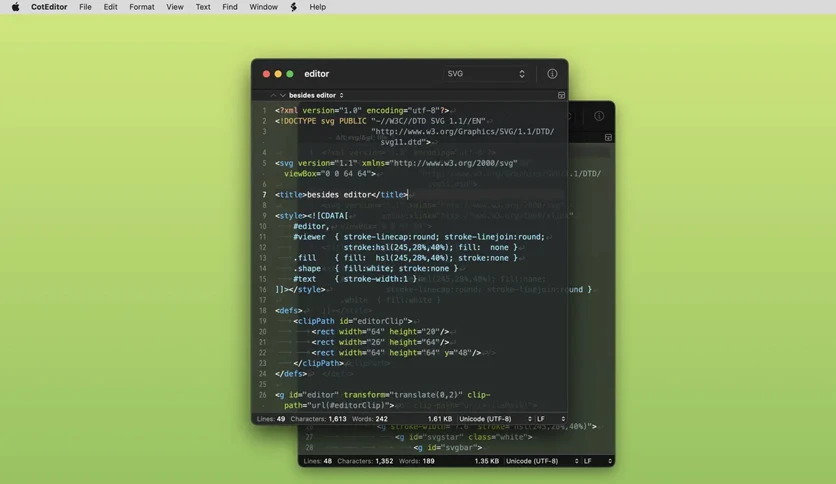836x484 pixels.
Task: Open the SVG syntax style dropdown
Action: 485,74
